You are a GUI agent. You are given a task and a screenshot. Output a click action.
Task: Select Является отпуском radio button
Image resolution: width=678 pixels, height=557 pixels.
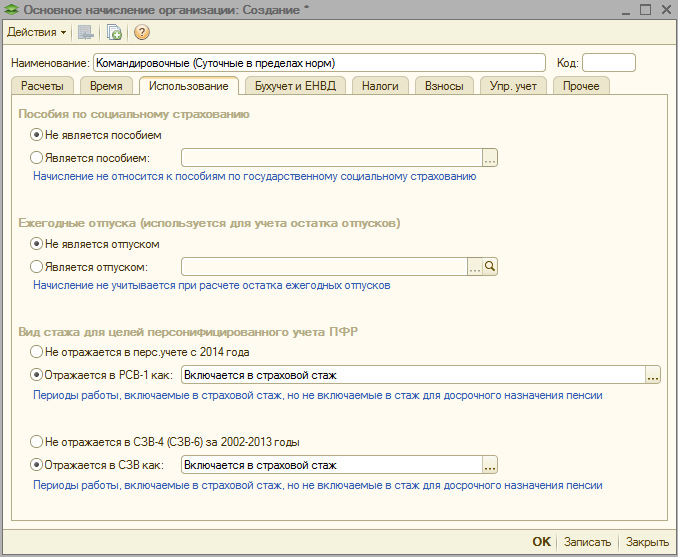pyautogui.click(x=37, y=267)
